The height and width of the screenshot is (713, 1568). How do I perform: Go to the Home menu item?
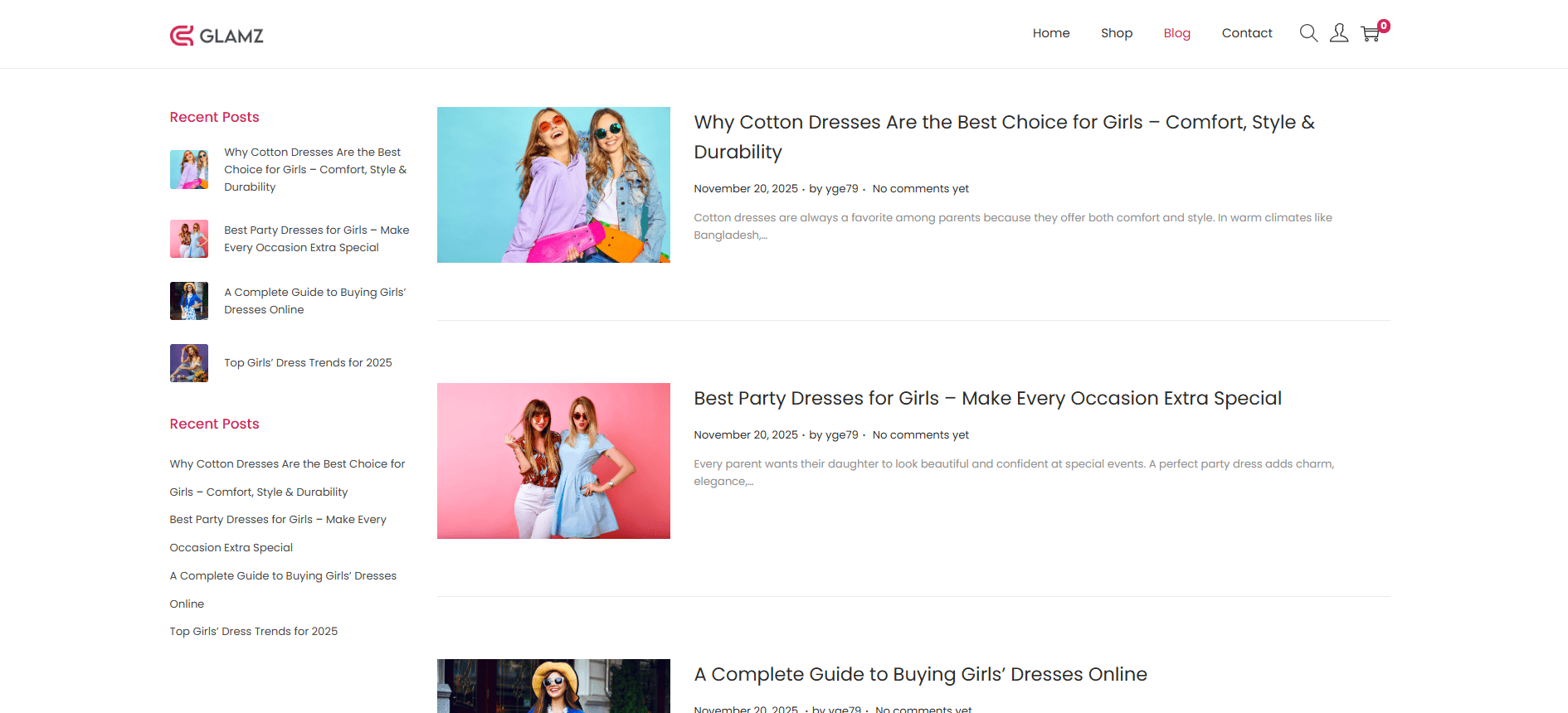pyautogui.click(x=1050, y=33)
